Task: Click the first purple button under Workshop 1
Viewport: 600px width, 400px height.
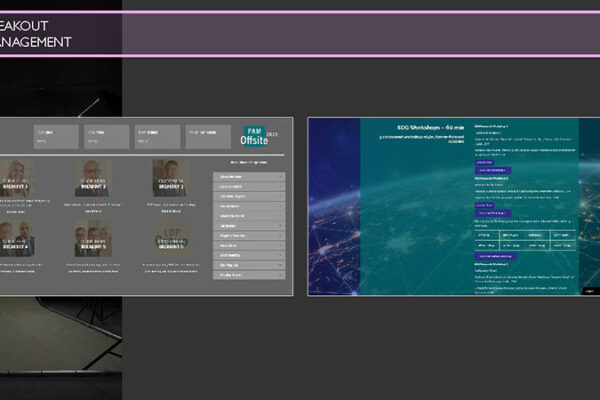Action: coord(486,162)
